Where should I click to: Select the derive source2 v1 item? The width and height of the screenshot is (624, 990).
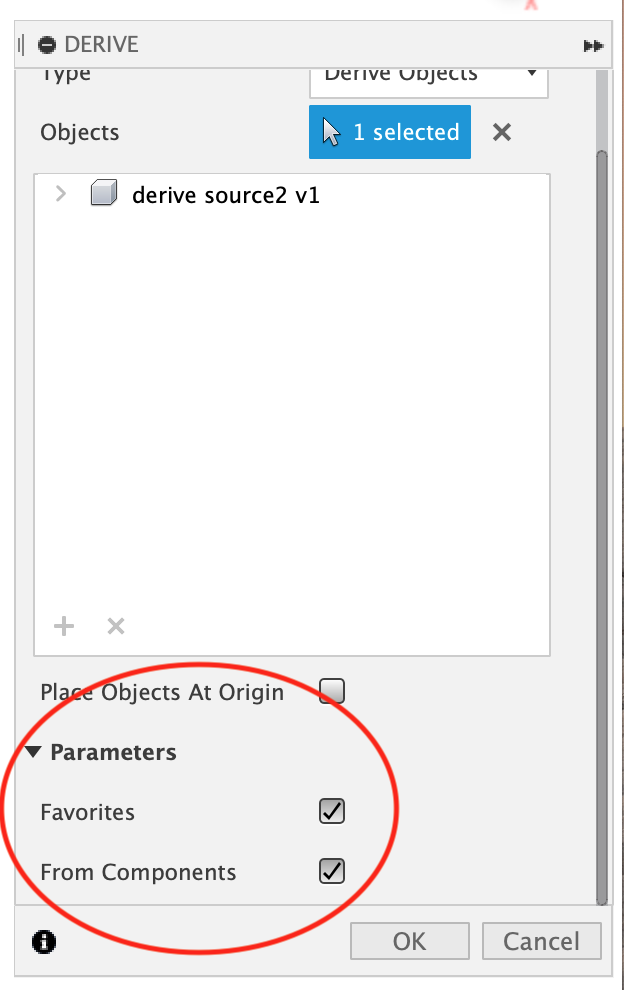click(225, 195)
